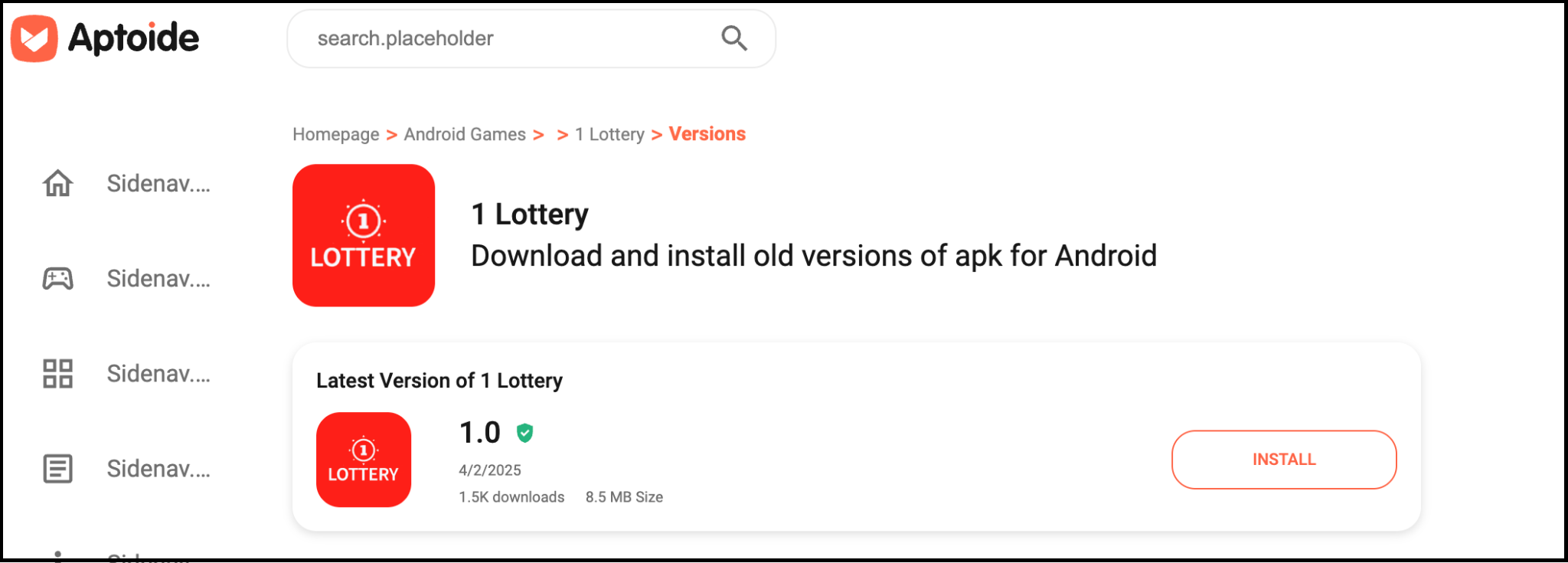Open the categories grid icon in sidebar
This screenshot has width=1568, height=563.
point(57,373)
